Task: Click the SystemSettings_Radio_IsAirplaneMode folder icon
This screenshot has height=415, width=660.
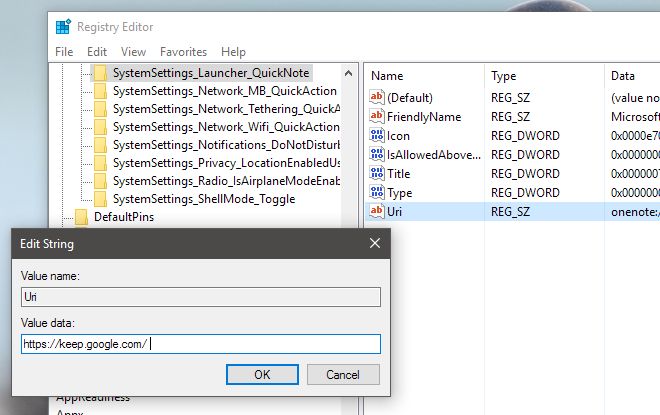Action: click(100, 181)
